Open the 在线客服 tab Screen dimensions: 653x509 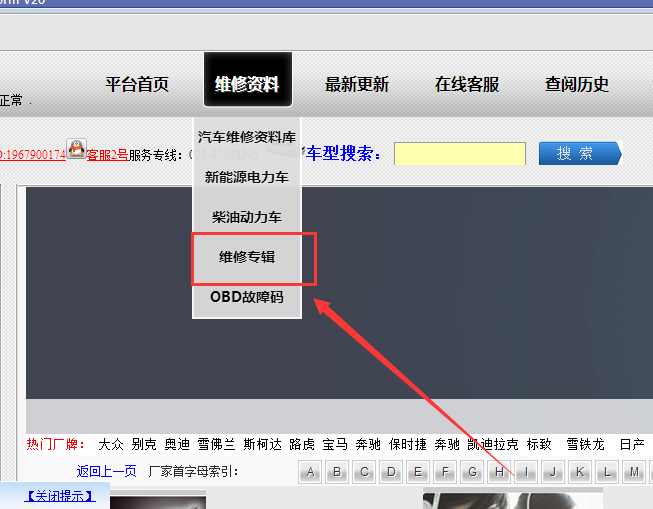point(467,85)
